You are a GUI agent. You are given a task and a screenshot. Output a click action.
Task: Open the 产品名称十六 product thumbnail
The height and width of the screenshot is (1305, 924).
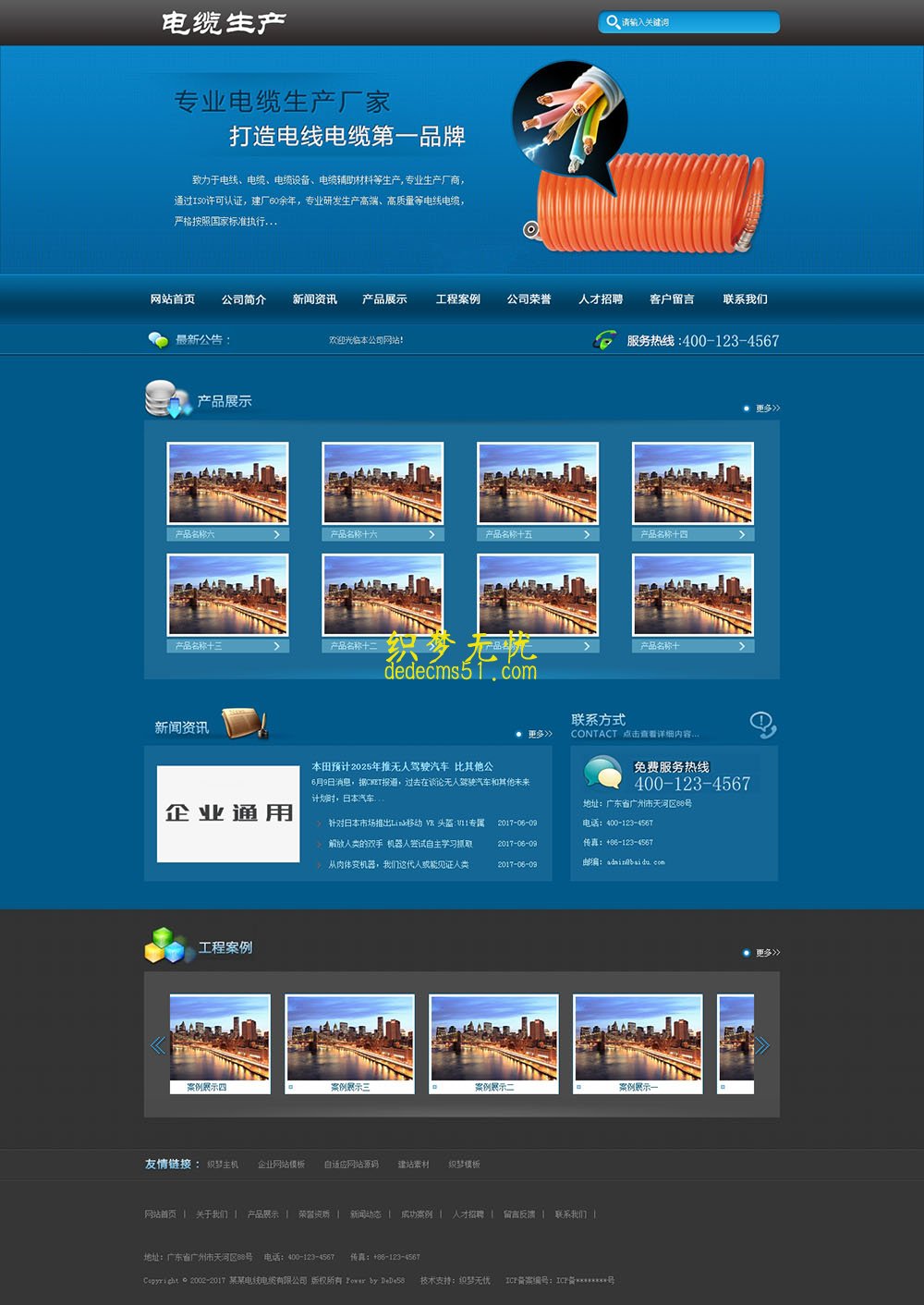(x=383, y=483)
